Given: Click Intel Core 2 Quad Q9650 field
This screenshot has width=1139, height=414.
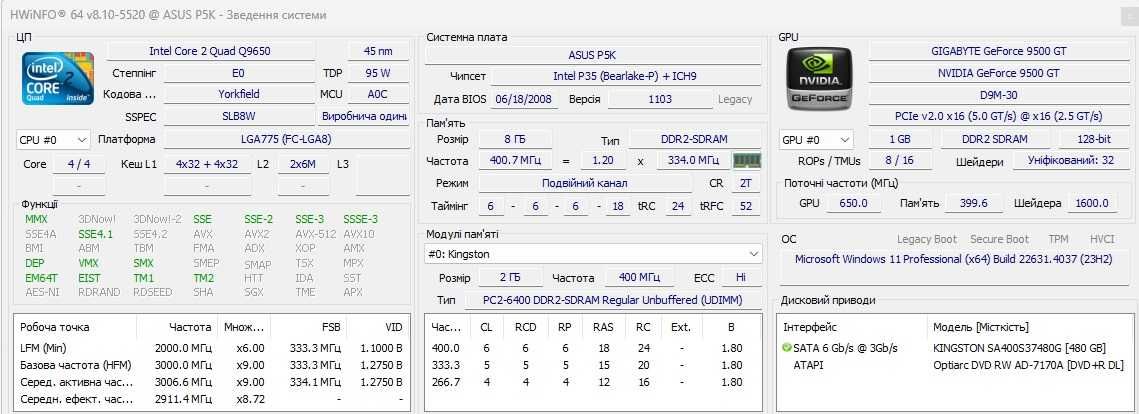Looking at the screenshot, I should [x=210, y=51].
